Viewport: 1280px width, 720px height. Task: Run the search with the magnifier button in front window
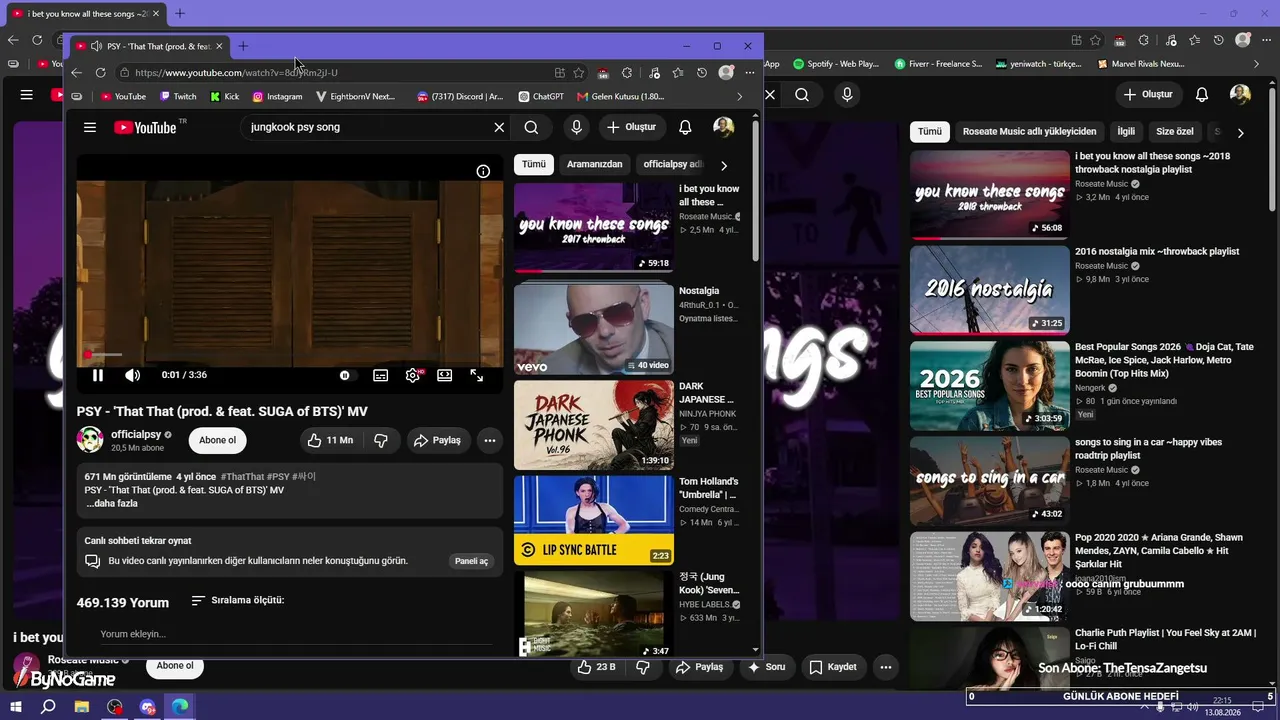(531, 127)
